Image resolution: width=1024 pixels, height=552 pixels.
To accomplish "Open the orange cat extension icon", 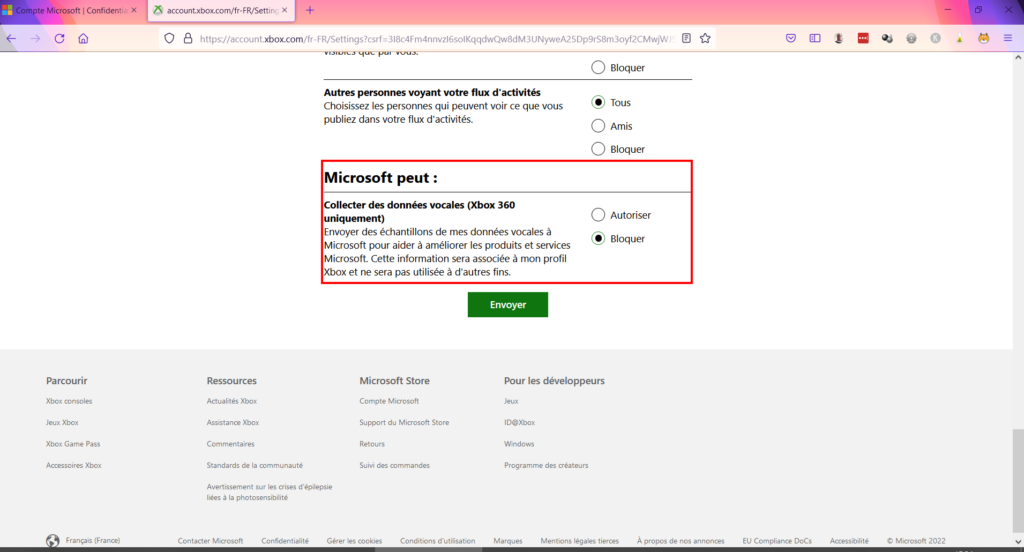I will click(x=984, y=39).
